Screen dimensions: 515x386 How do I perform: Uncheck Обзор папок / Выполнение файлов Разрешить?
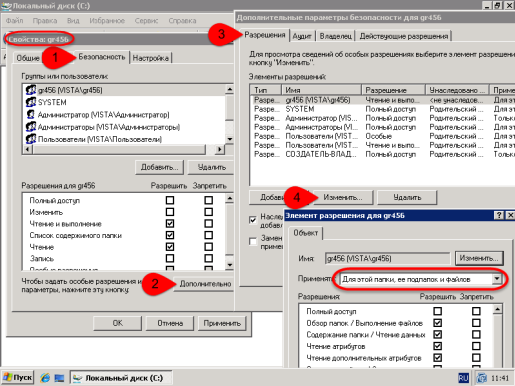click(x=438, y=323)
